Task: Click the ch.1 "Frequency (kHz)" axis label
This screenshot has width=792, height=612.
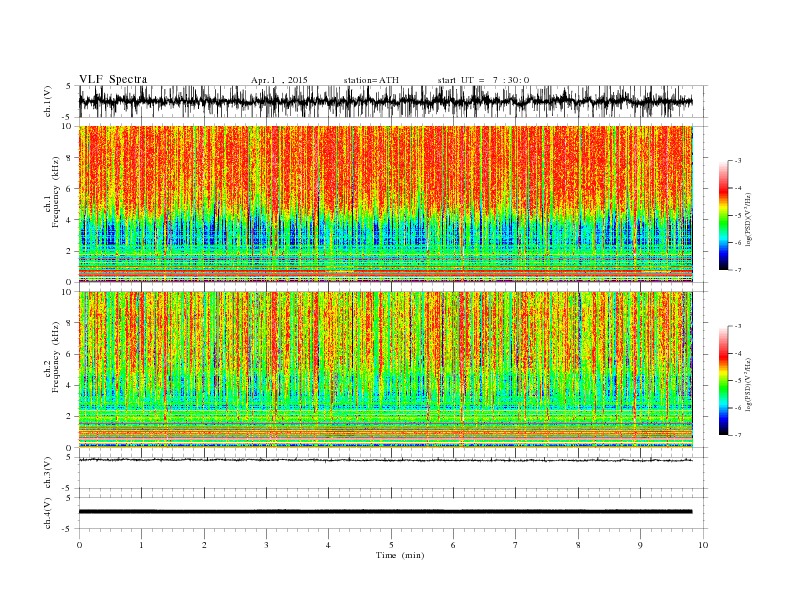Action: [56, 192]
